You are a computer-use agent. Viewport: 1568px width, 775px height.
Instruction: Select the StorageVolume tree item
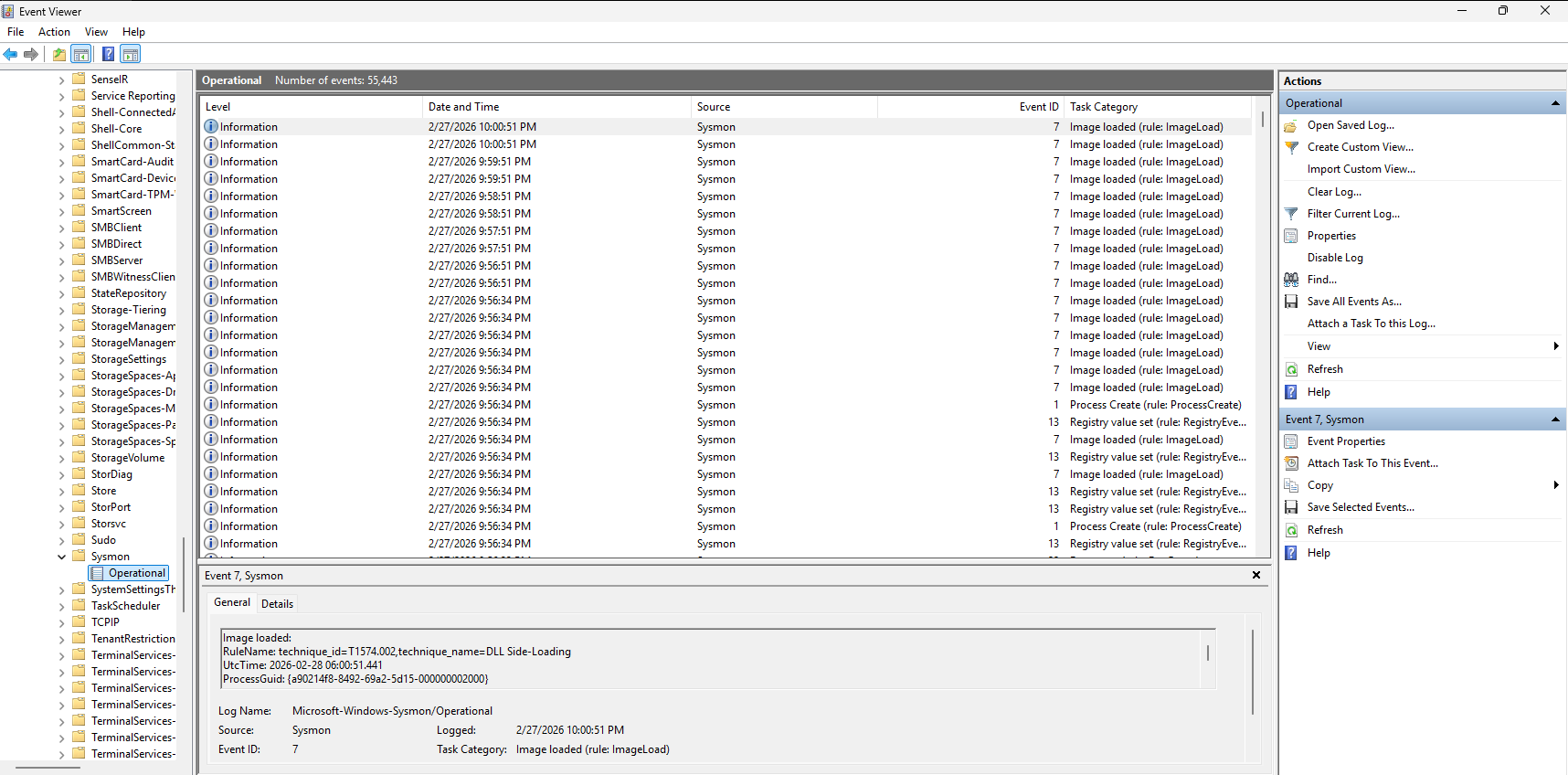point(128,458)
